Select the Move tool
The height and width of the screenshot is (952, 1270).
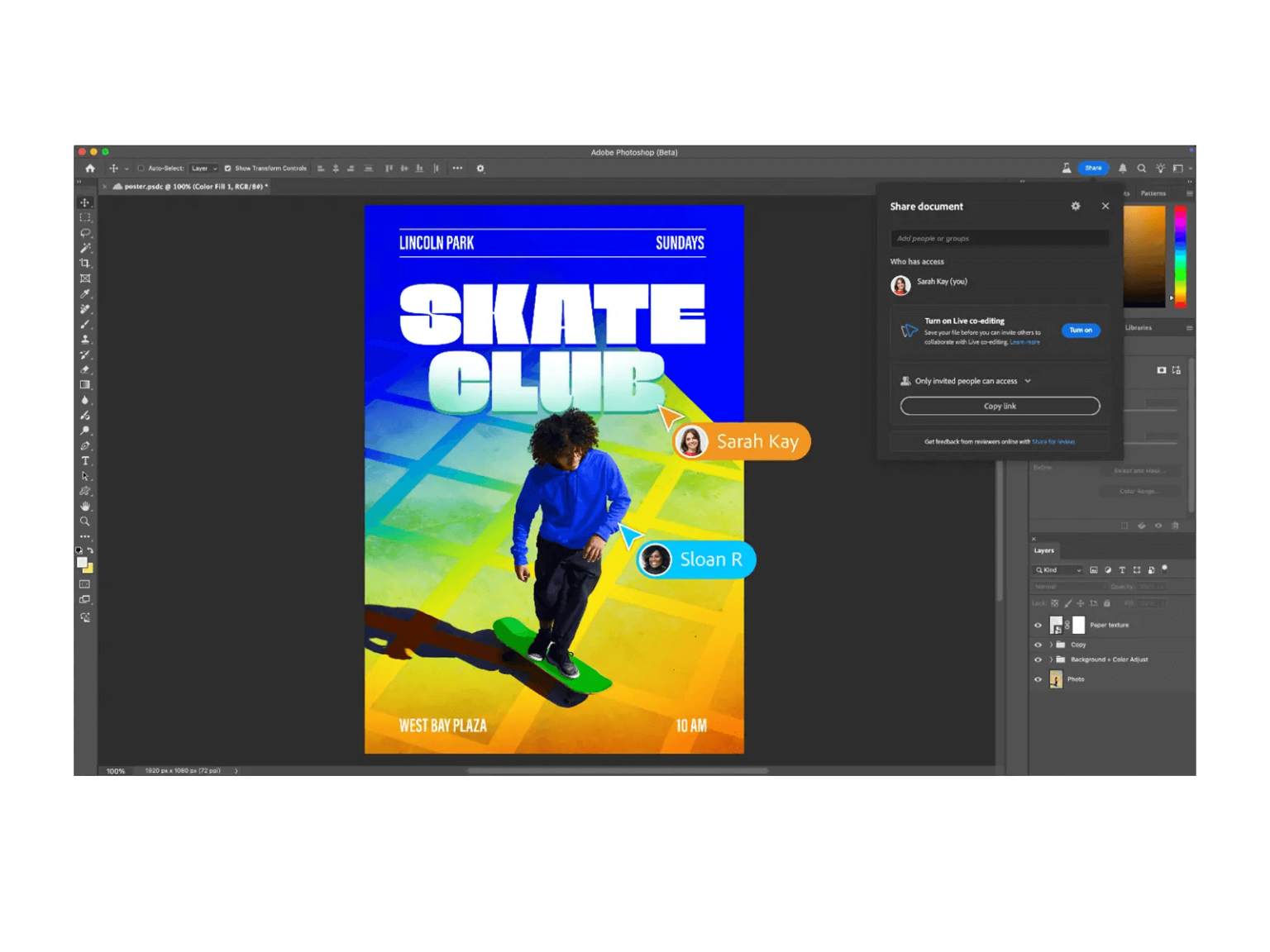click(85, 202)
